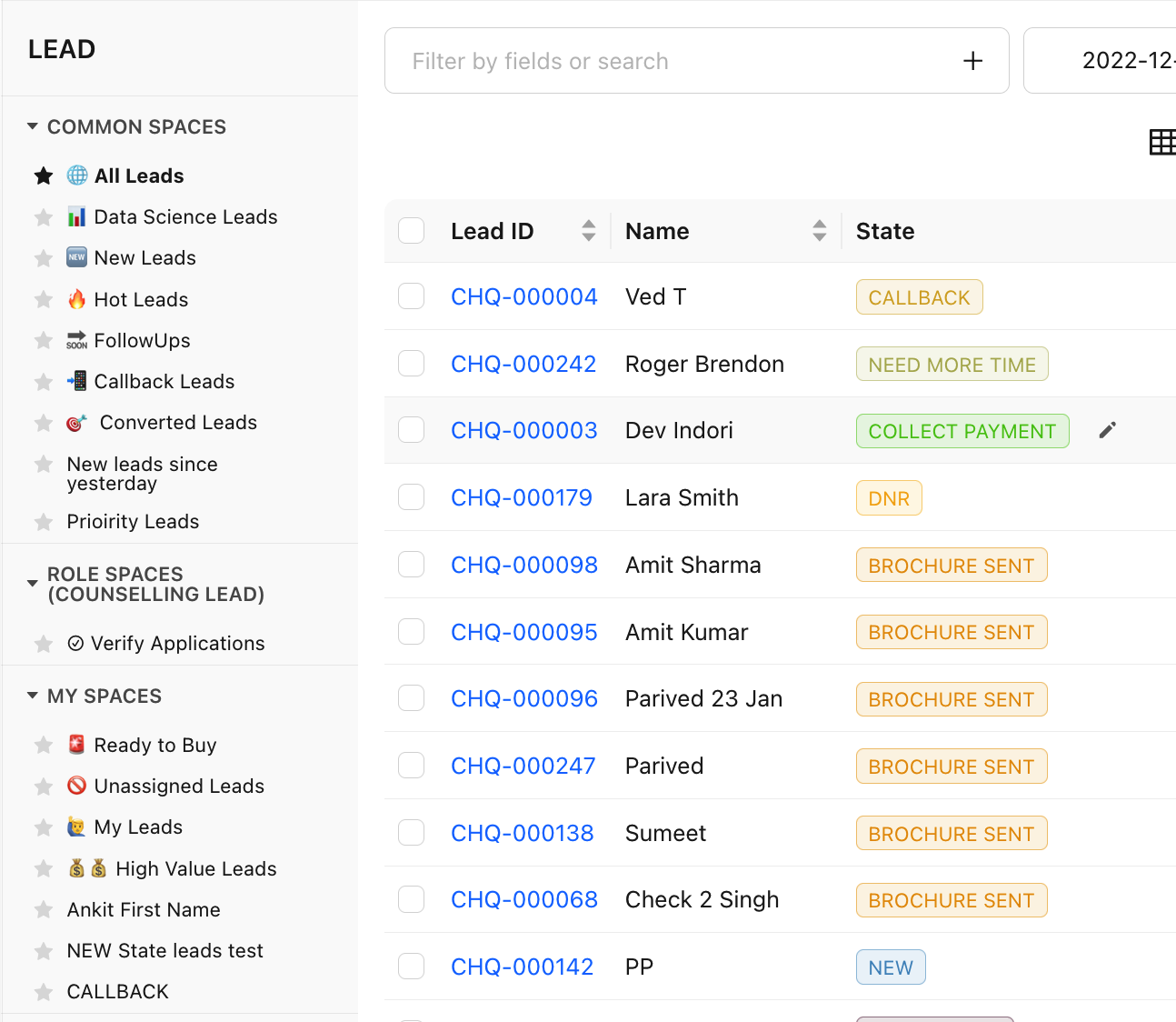Open the table grid view icon
The width and height of the screenshot is (1176, 1022).
point(1161,143)
